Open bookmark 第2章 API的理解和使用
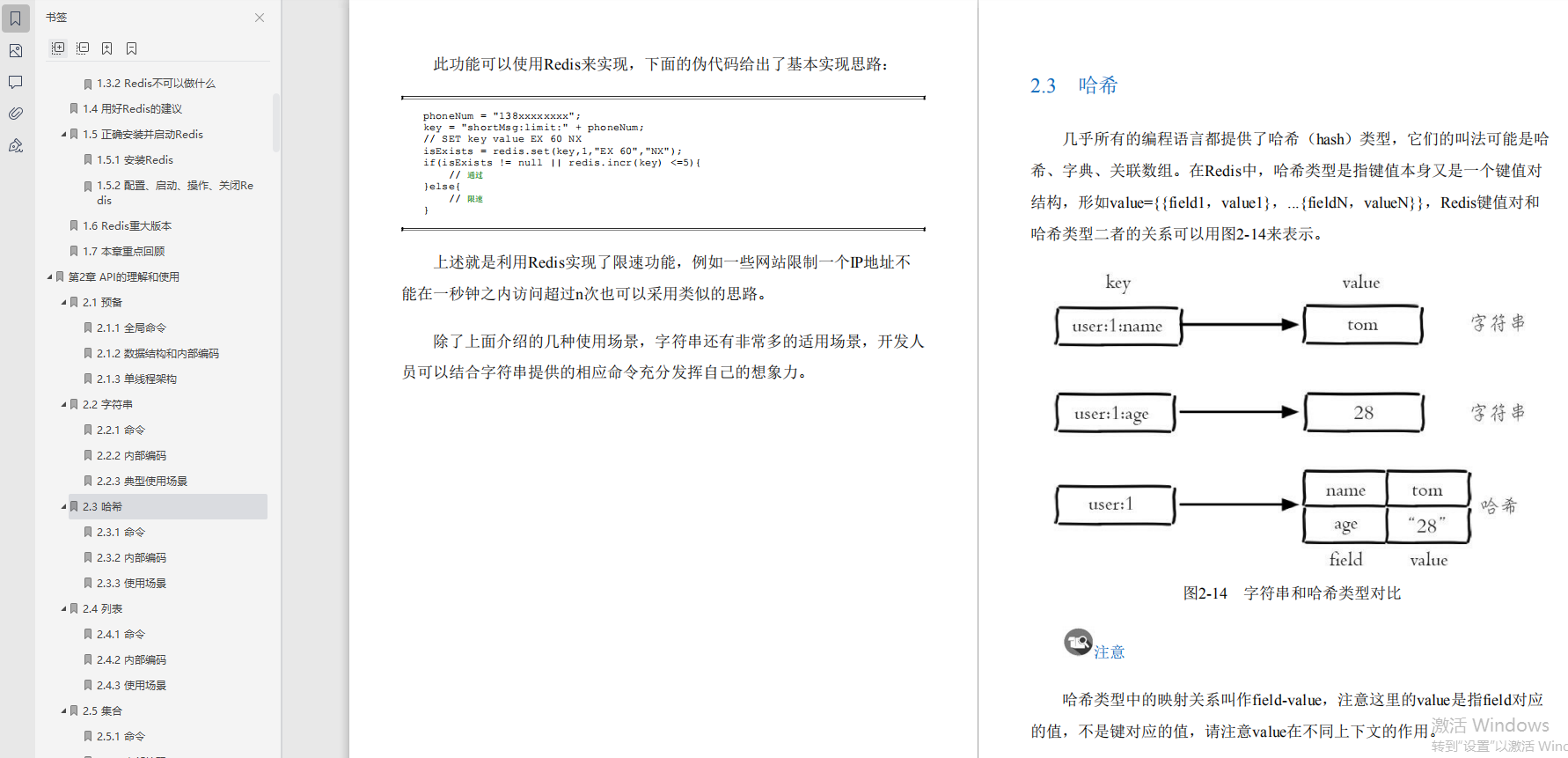1568x758 pixels. pos(123,277)
